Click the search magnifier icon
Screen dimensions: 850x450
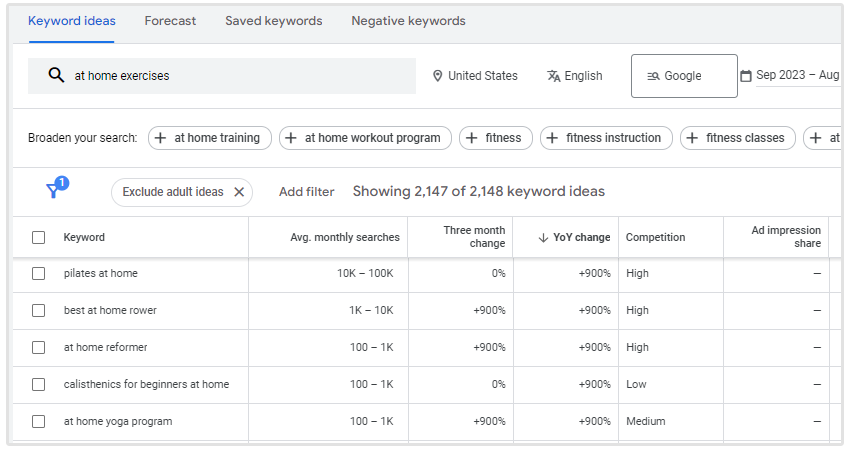tap(56, 76)
